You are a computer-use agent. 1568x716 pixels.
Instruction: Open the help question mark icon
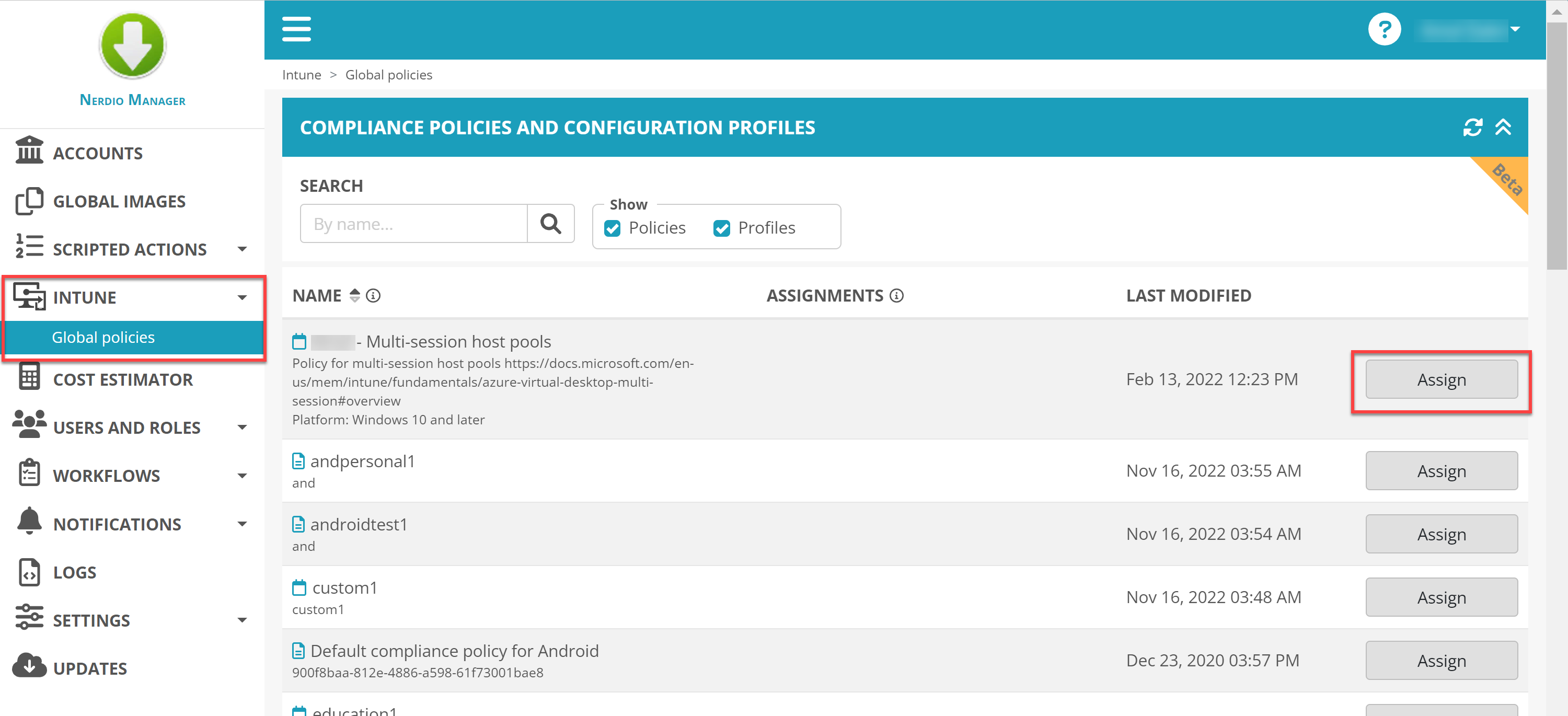tap(1383, 29)
